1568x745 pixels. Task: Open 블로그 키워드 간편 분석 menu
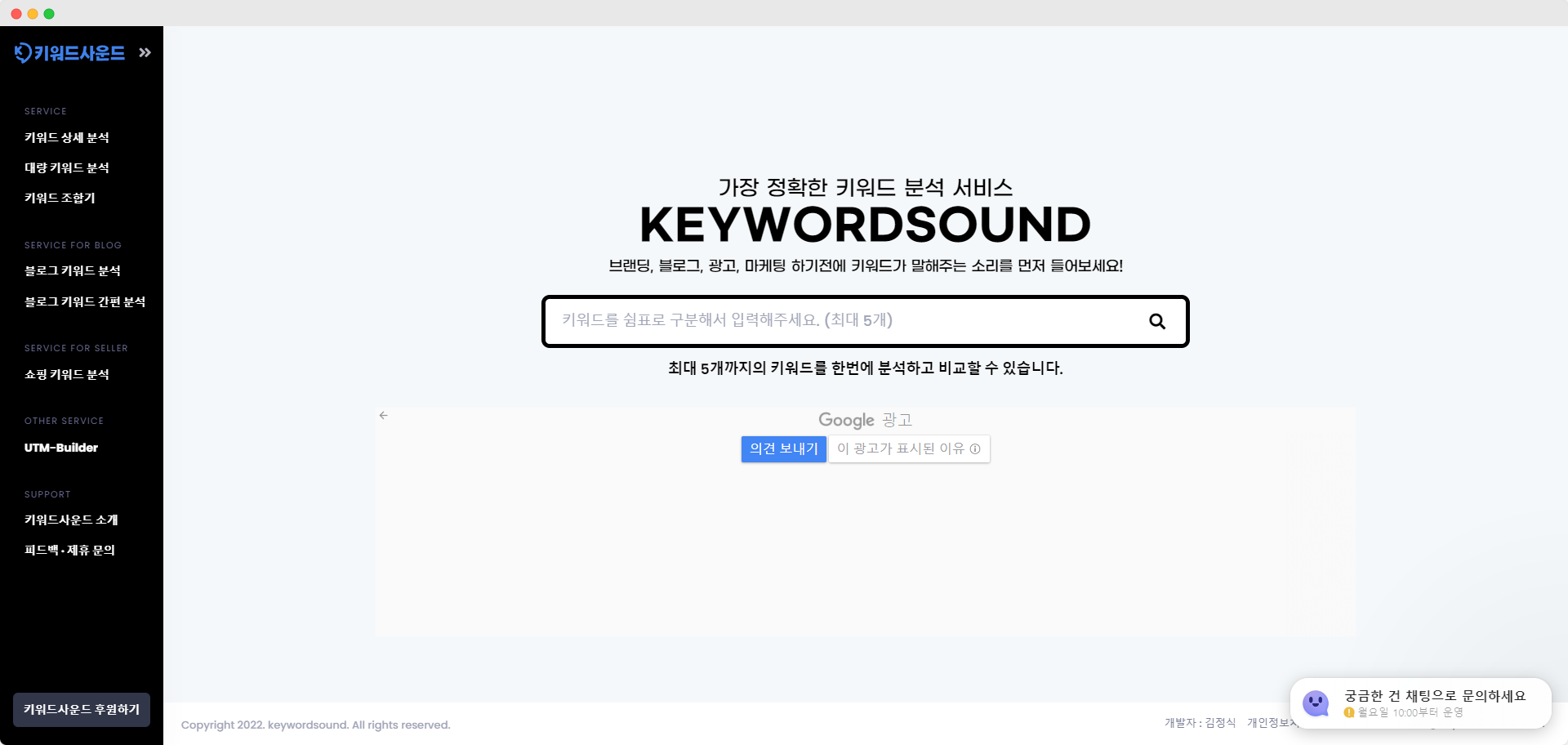tap(85, 301)
